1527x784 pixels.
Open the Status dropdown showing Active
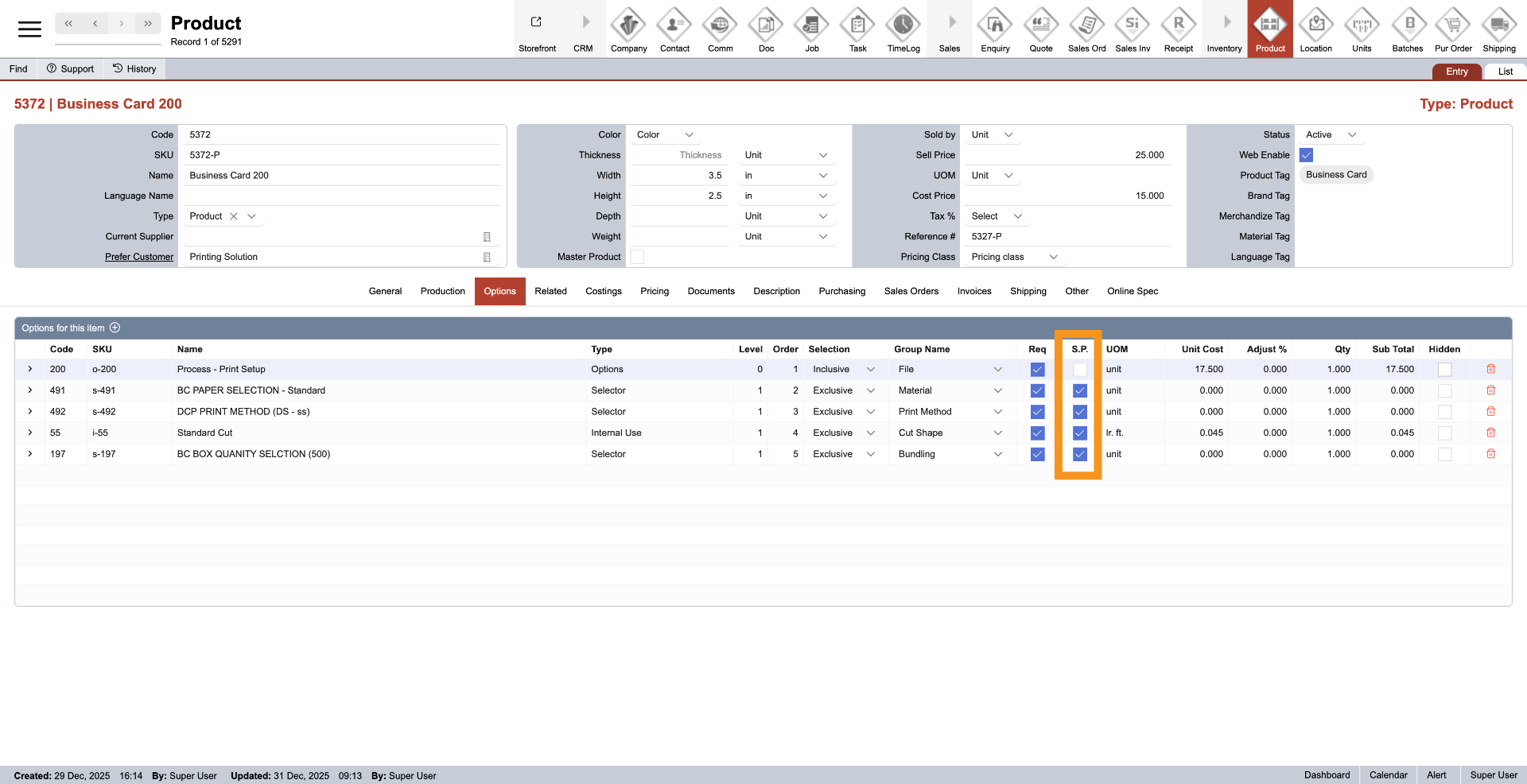coord(1331,135)
